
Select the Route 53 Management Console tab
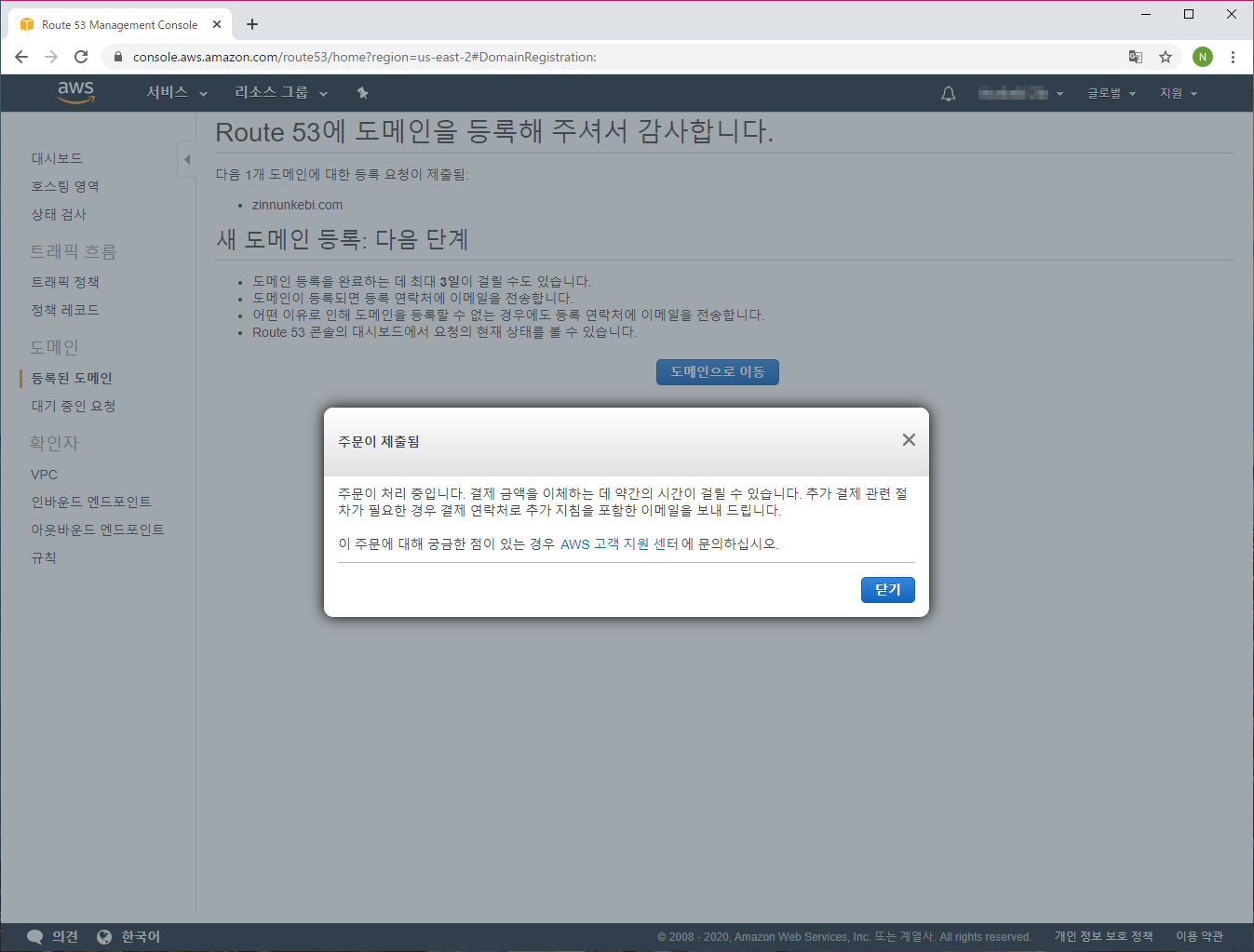pyautogui.click(x=120, y=24)
